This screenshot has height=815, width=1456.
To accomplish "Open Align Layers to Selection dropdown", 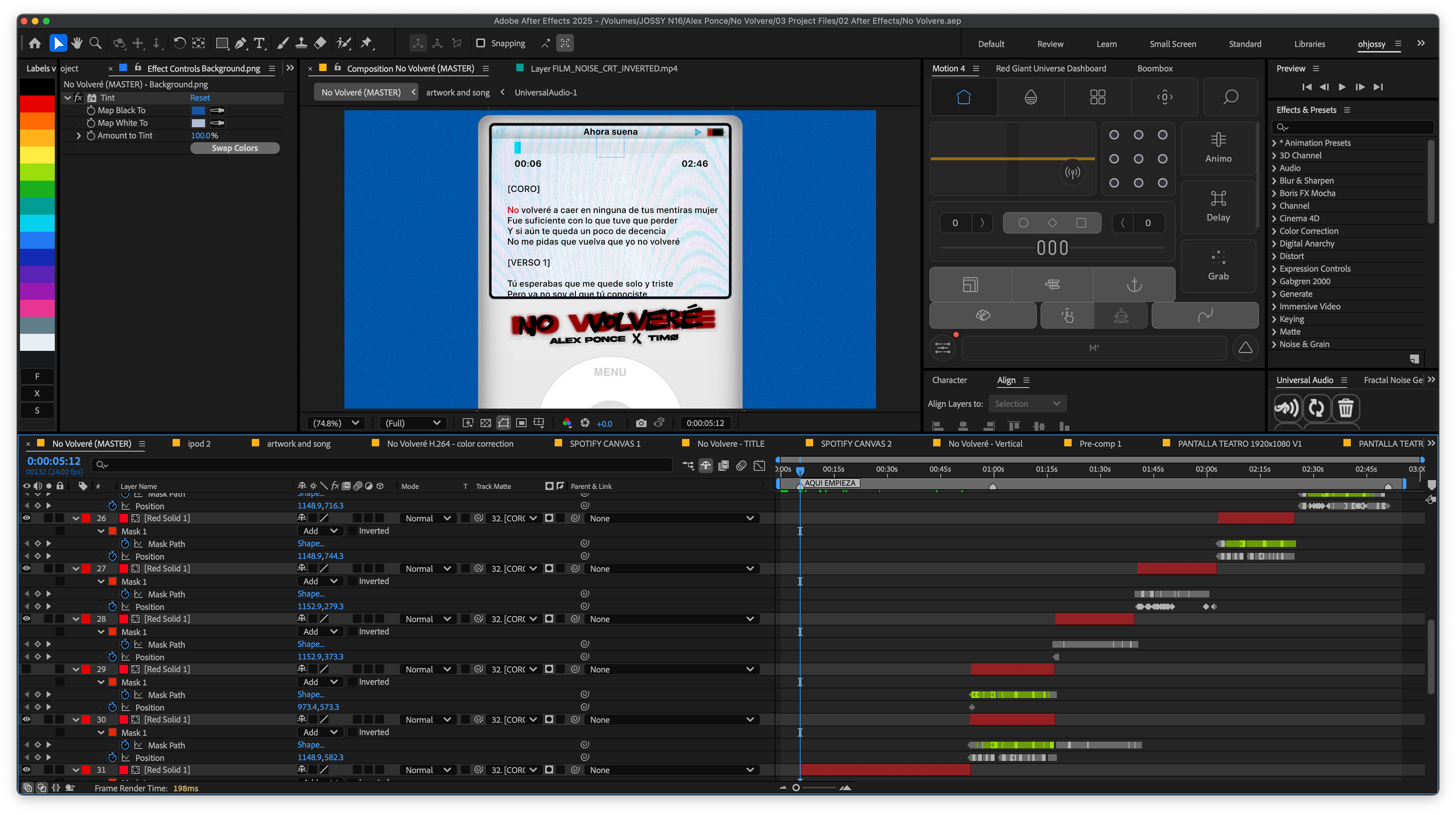I will (1027, 404).
